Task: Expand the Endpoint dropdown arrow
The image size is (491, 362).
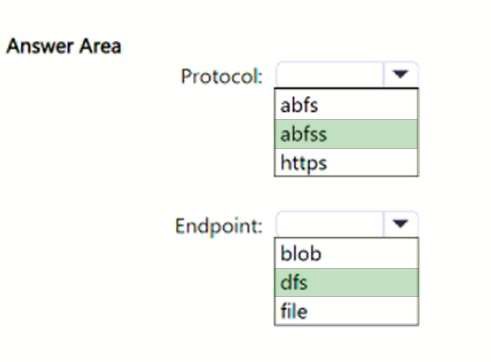Action: [x=400, y=223]
